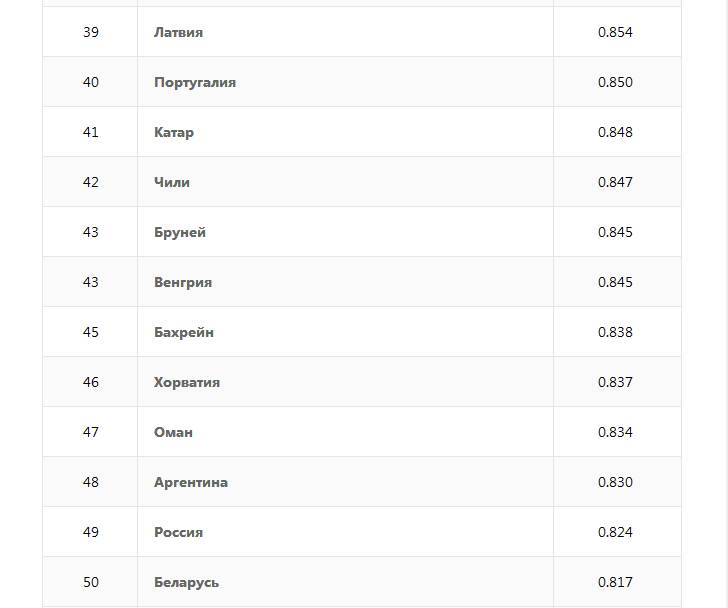Select rank number 45
Viewport: 728px width, 608px height.
click(91, 332)
